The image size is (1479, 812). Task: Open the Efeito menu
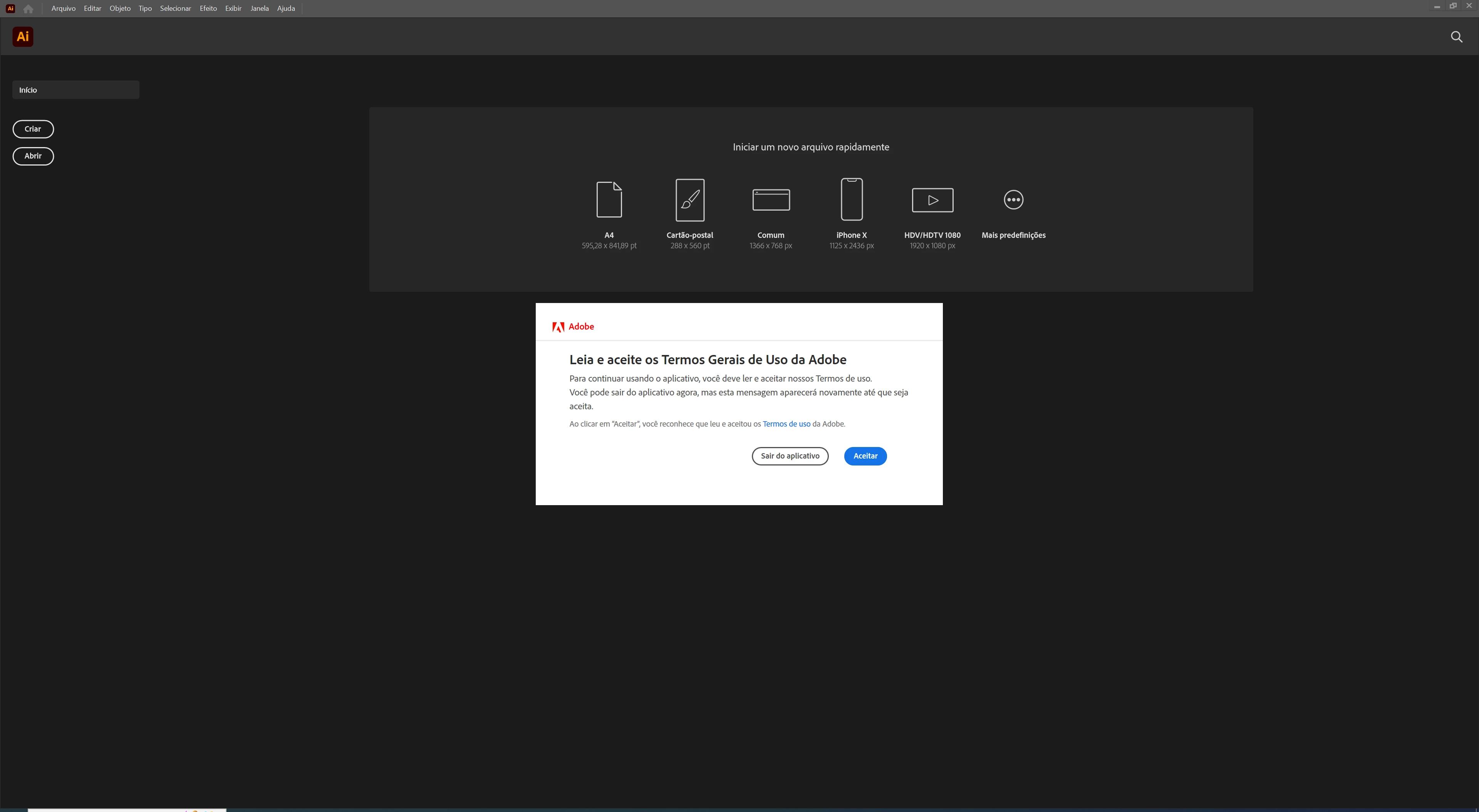point(208,8)
